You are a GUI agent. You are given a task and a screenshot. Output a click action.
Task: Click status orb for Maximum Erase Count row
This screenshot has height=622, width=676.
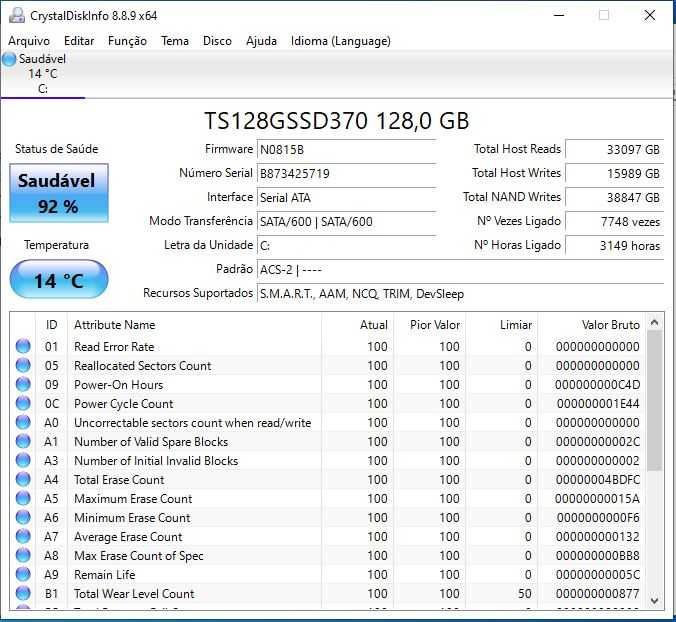click(23, 498)
